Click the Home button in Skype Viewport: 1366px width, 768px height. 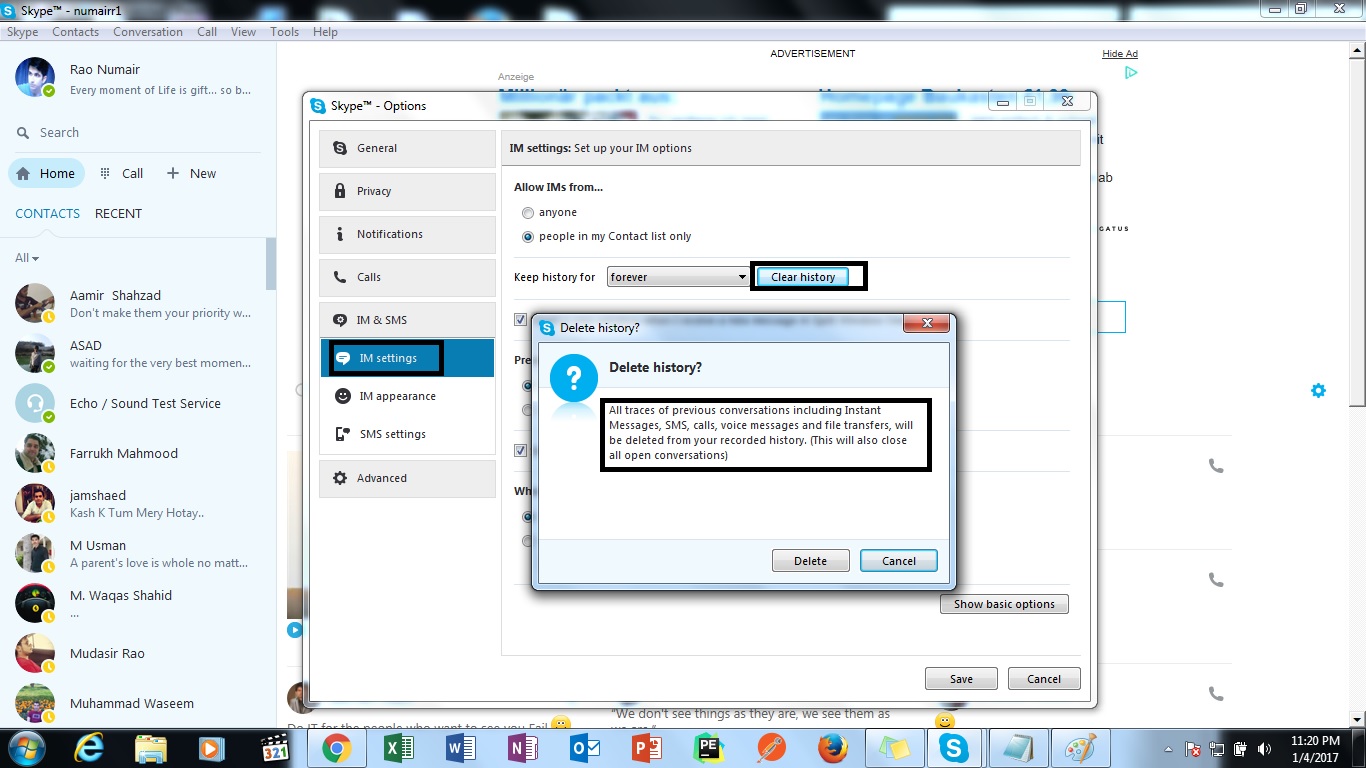pos(46,173)
